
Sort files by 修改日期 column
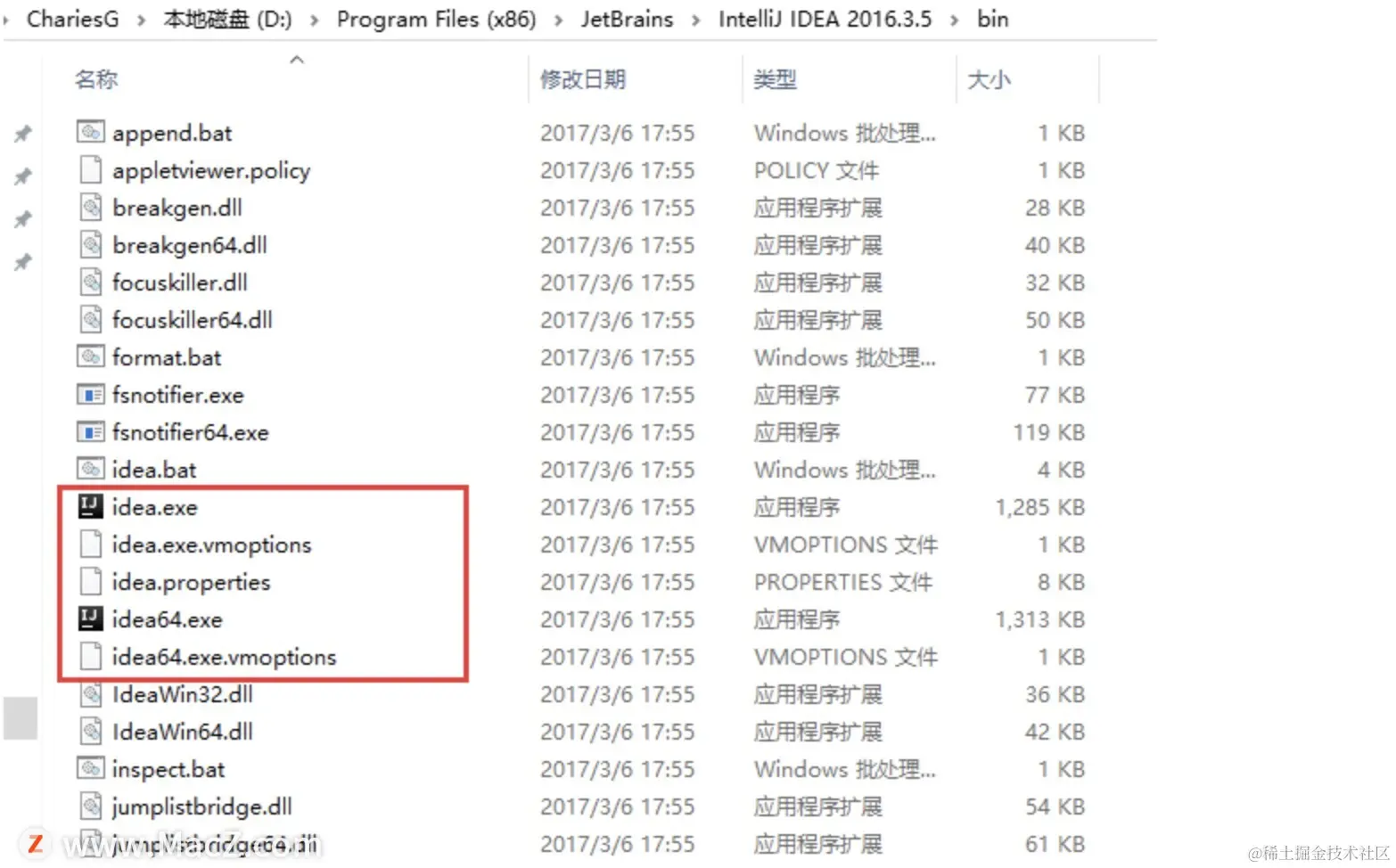tap(583, 79)
